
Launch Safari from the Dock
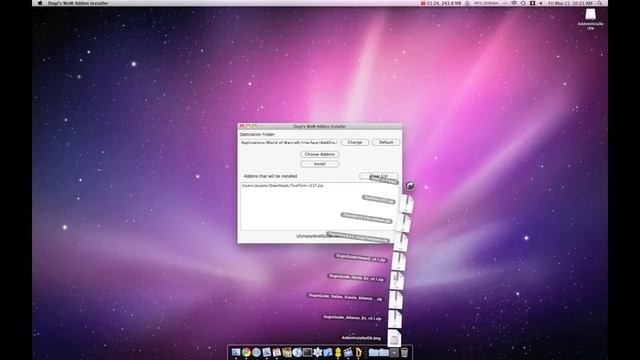(x=256, y=352)
